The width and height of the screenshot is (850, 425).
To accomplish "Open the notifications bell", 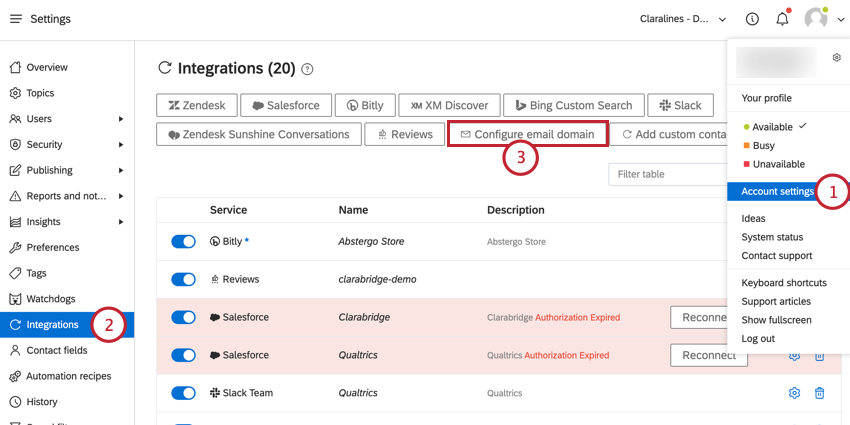I will (782, 20).
